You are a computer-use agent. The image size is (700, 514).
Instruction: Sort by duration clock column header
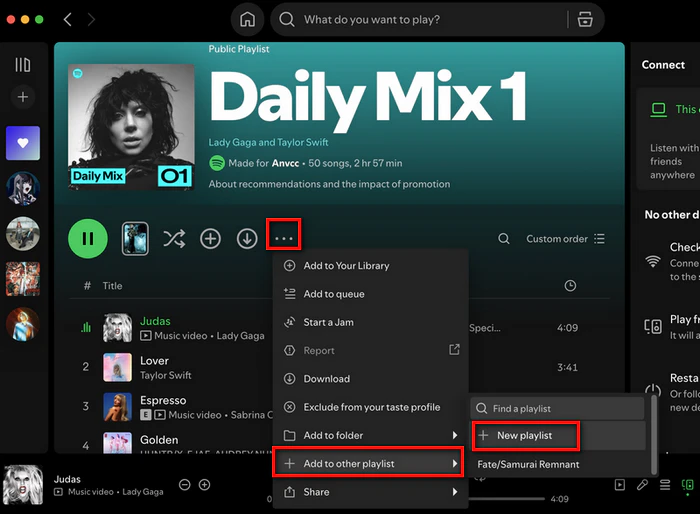coord(570,286)
